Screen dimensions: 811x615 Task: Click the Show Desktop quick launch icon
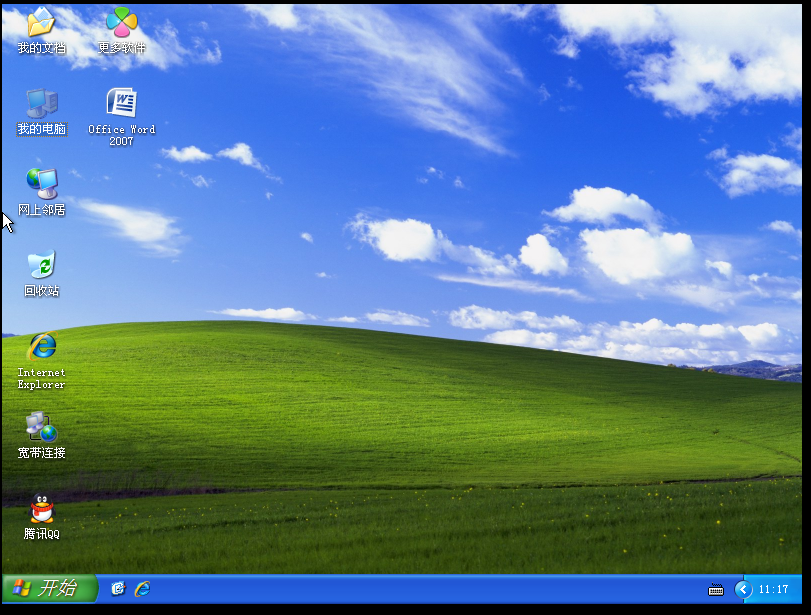pos(118,589)
